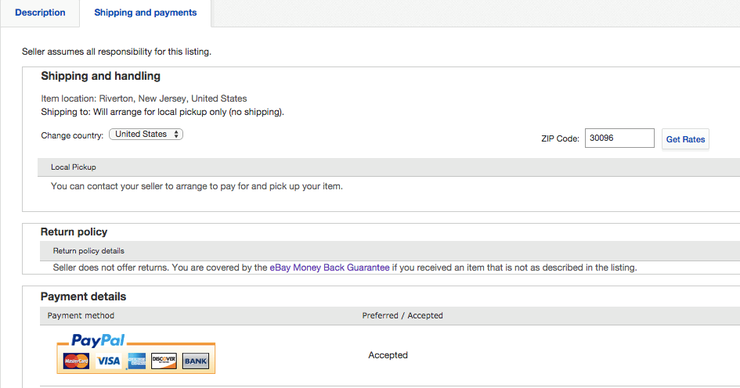The width and height of the screenshot is (740, 388).
Task: Click the ZIP Code input field
Action: pos(620,138)
